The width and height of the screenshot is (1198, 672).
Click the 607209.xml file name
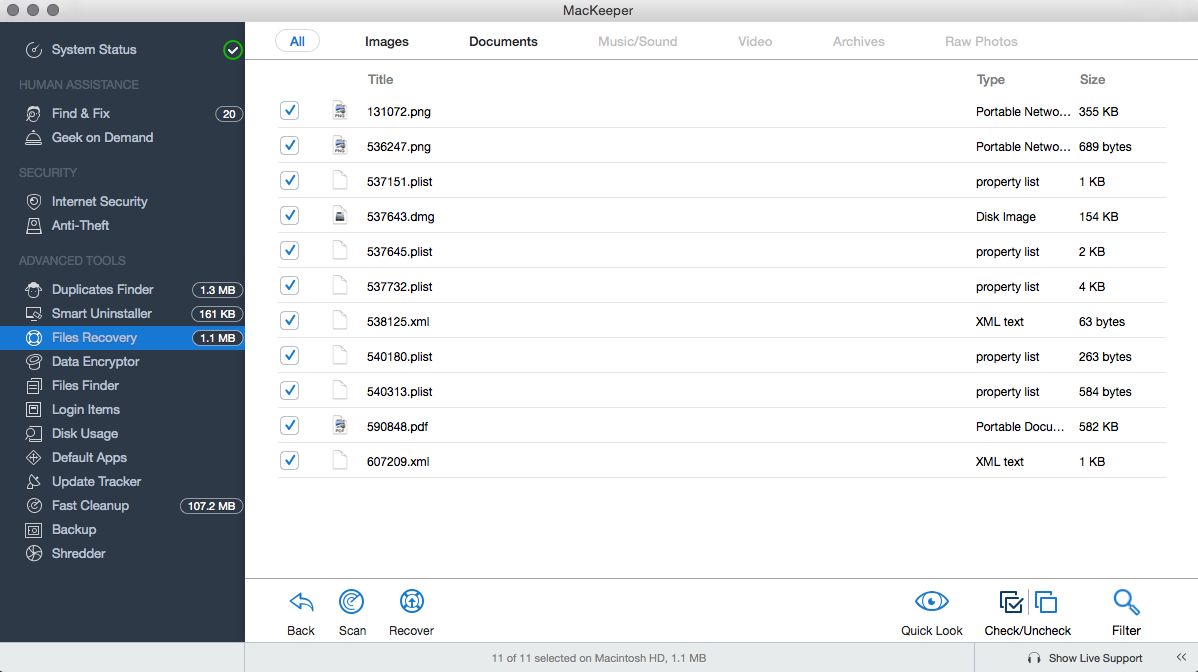tap(398, 462)
